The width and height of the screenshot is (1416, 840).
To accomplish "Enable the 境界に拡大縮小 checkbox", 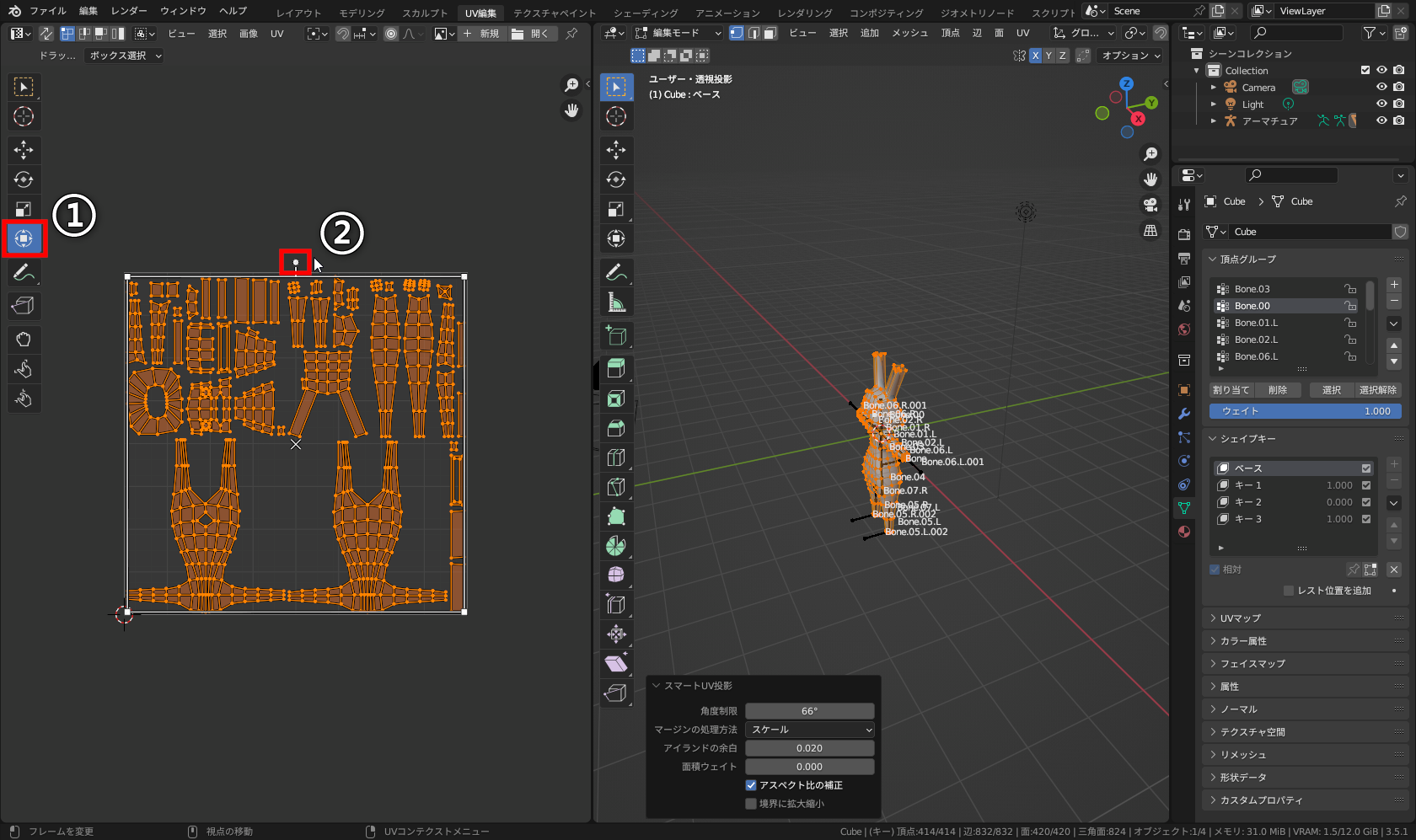I will pyautogui.click(x=751, y=804).
